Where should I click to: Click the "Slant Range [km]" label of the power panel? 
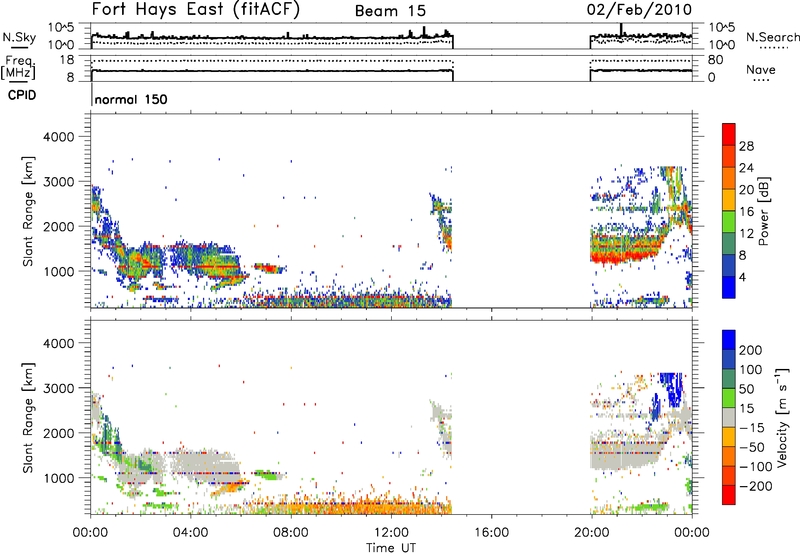click(28, 211)
